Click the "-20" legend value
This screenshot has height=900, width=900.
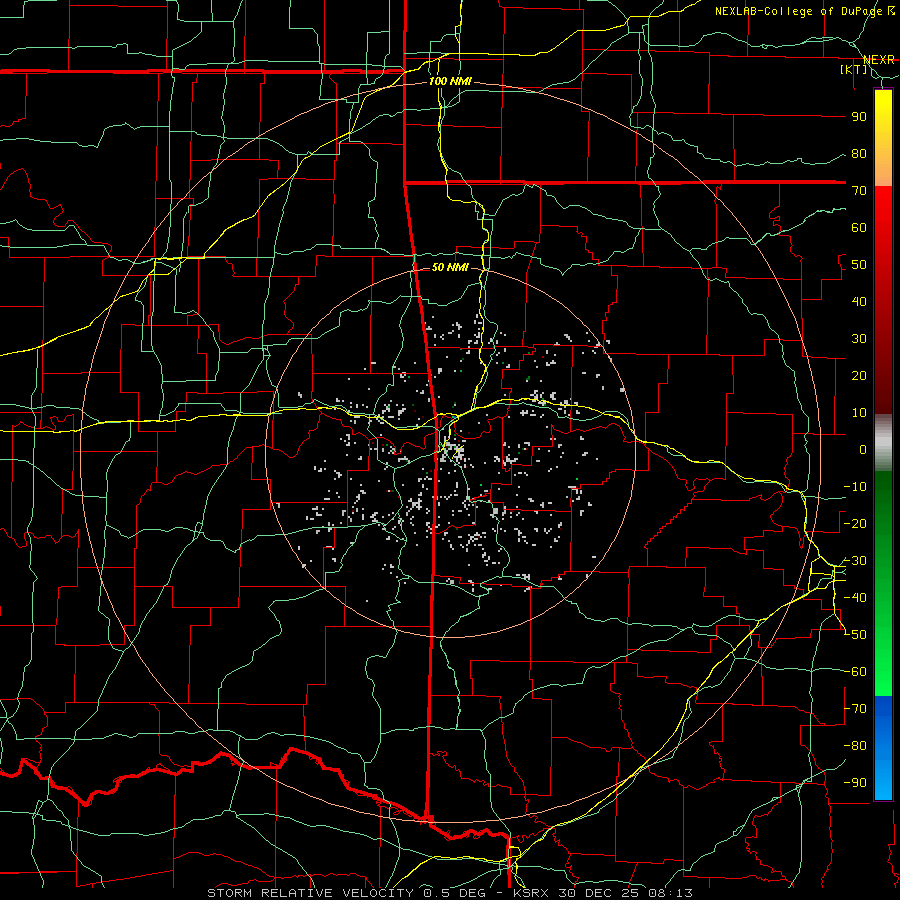(x=855, y=524)
